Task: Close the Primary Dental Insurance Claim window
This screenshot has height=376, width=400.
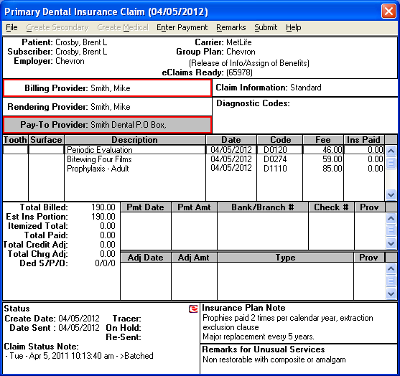Action: tap(389, 11)
